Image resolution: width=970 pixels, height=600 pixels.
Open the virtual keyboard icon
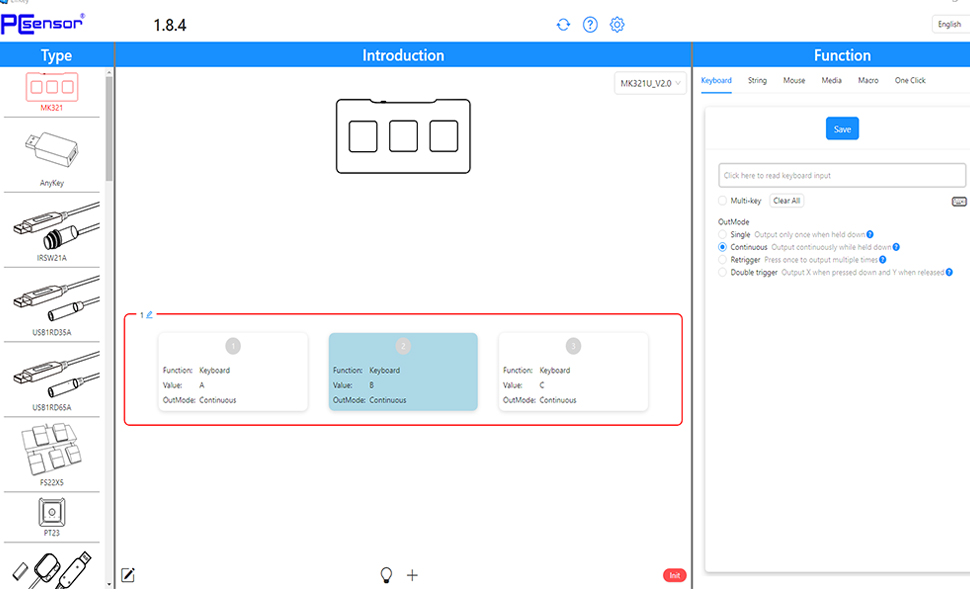pos(959,201)
